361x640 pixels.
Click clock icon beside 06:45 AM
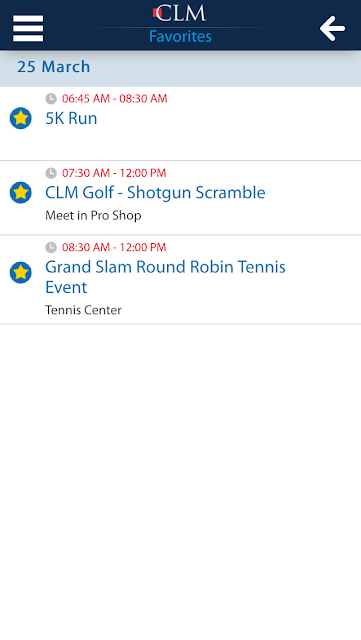[51, 99]
